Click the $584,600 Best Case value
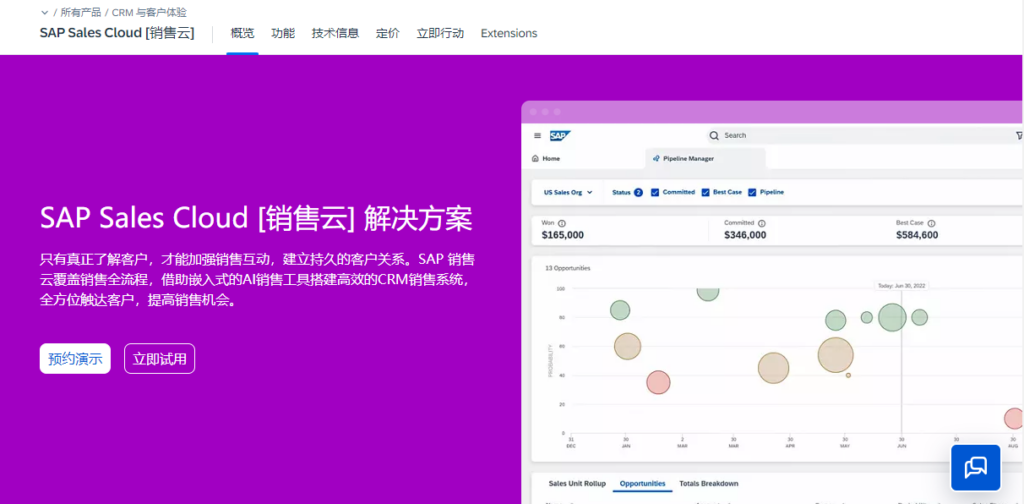This screenshot has height=504, width=1024. [x=917, y=235]
